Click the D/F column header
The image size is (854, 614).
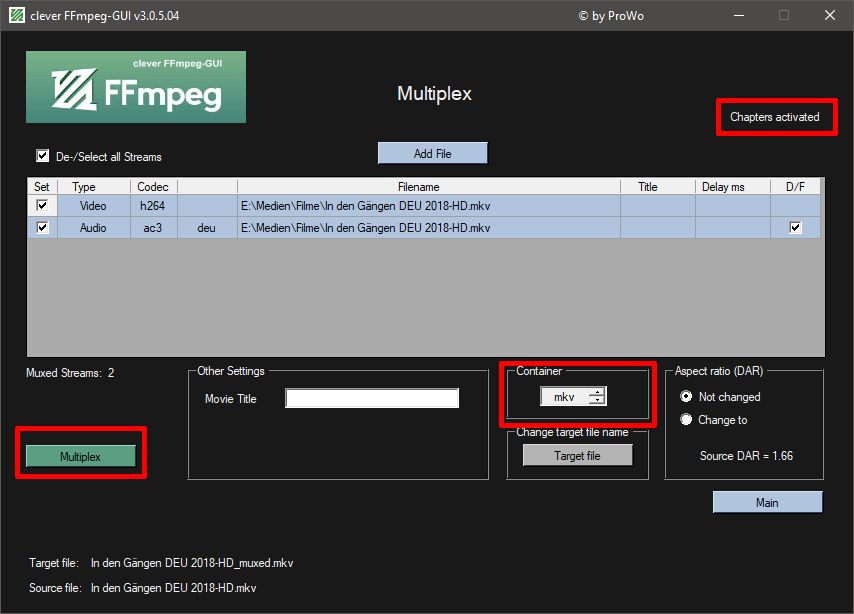tap(795, 186)
